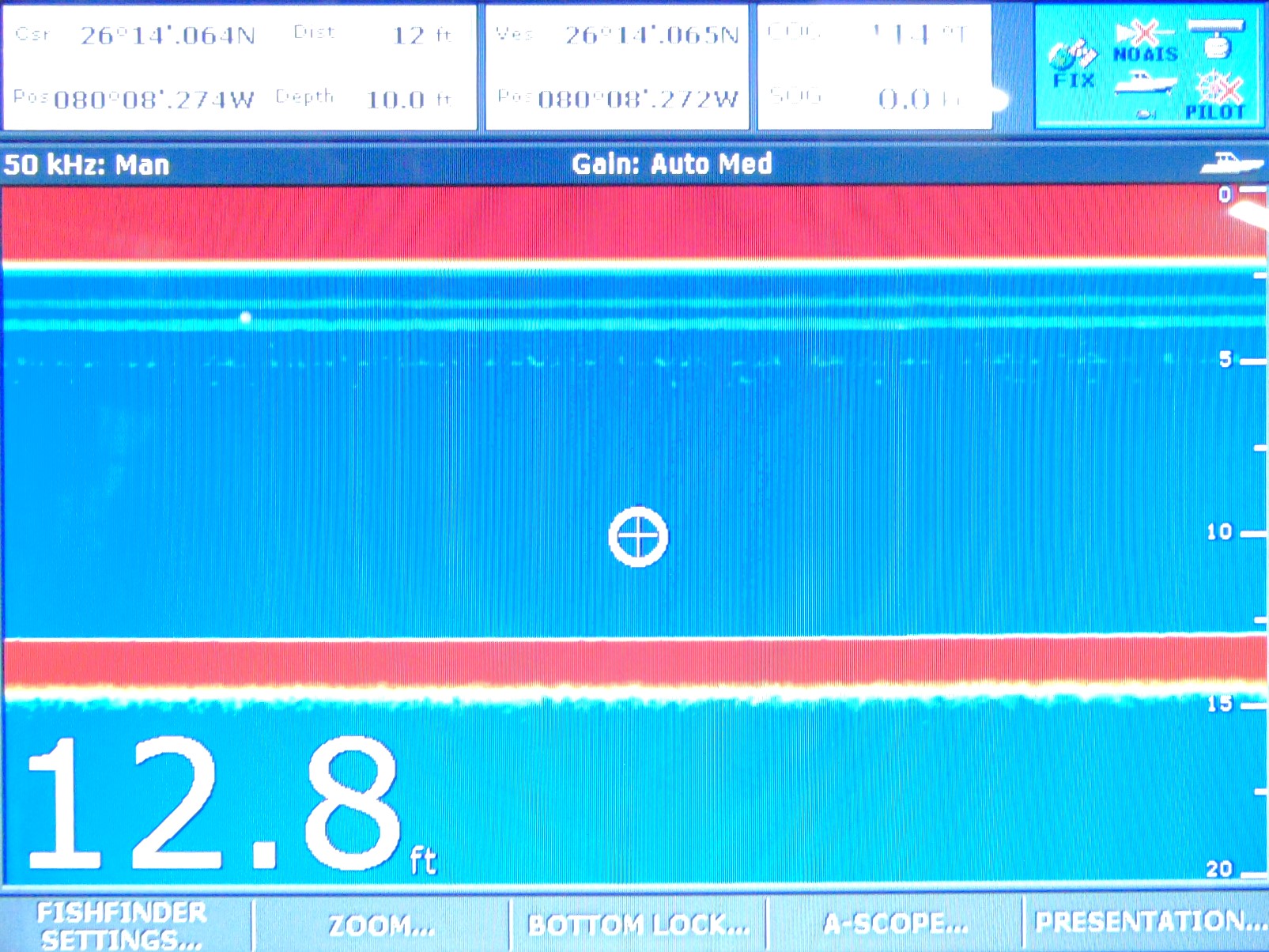Open the Zoom softkey options

pyautogui.click(x=381, y=924)
